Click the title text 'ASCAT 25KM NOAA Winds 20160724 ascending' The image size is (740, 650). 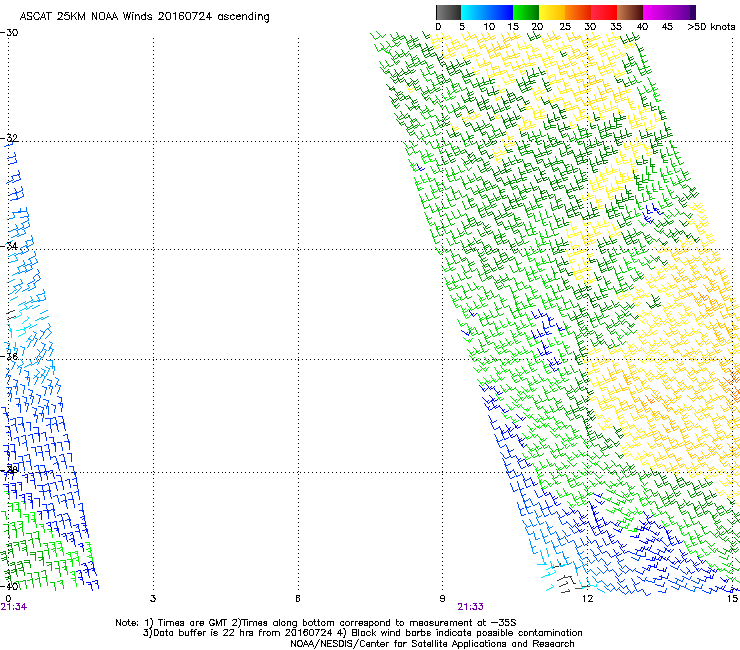(144, 17)
